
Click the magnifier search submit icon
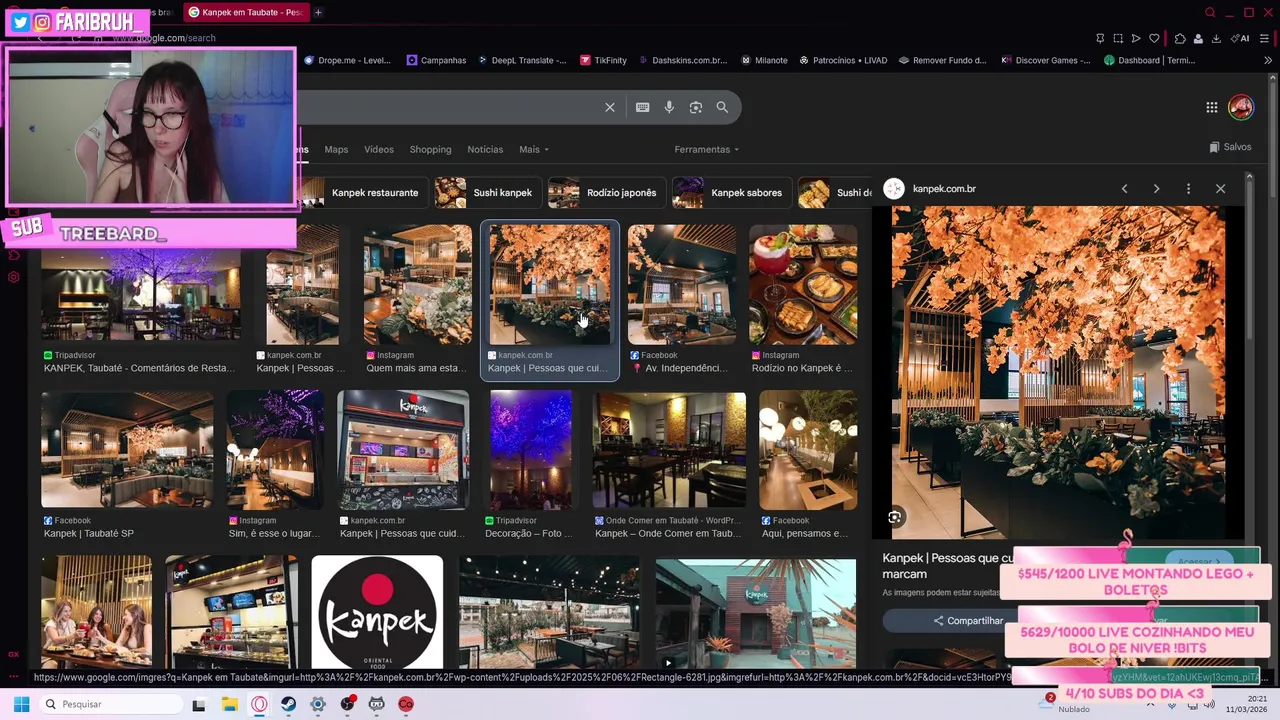click(x=722, y=108)
